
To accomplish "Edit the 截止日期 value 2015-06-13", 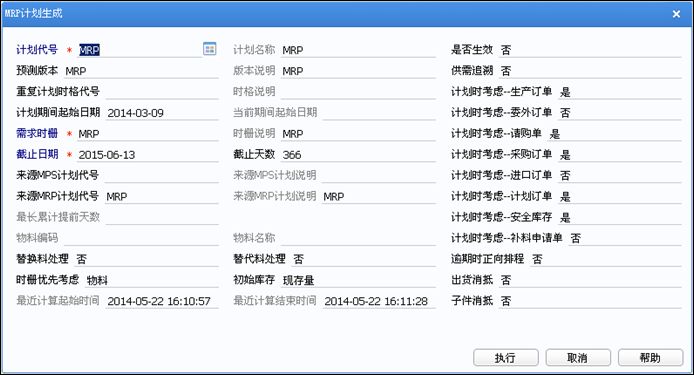I will [x=148, y=155].
